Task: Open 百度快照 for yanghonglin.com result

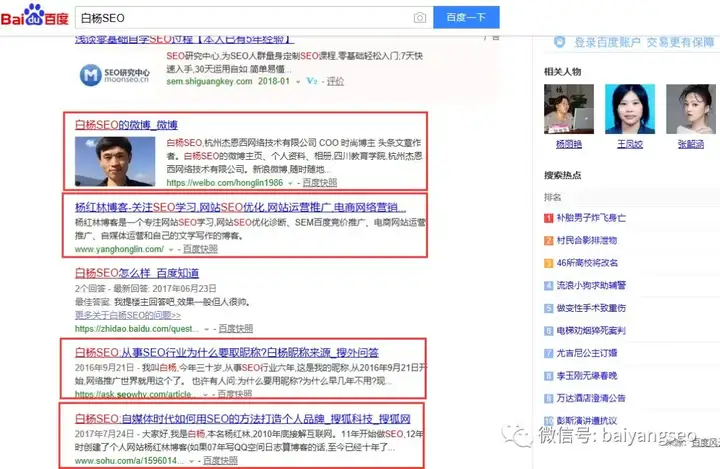Action: [x=200, y=249]
